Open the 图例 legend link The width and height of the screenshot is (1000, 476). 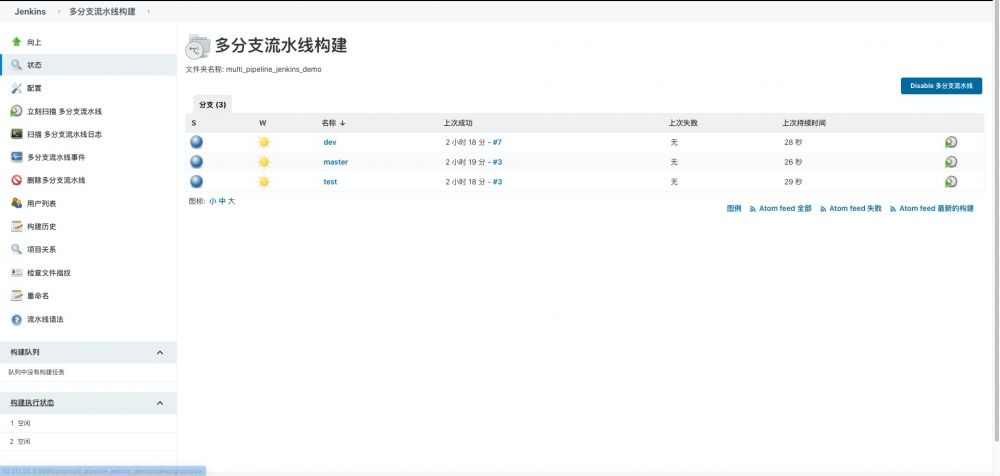pyautogui.click(x=734, y=209)
